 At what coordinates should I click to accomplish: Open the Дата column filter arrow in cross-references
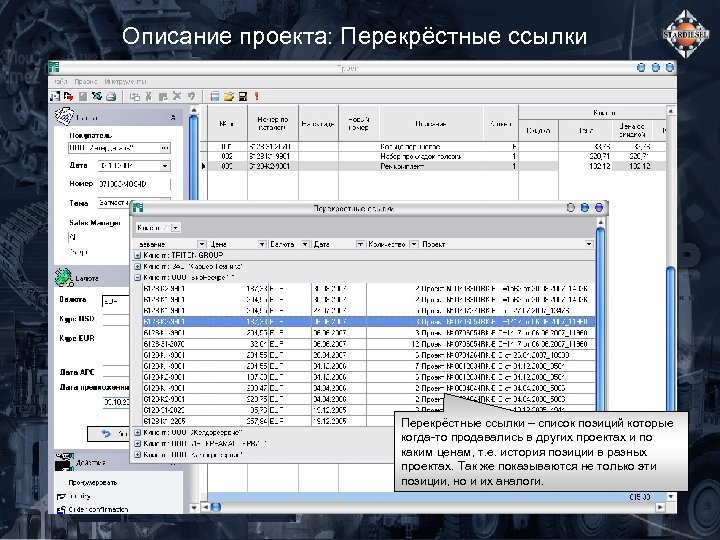(360, 244)
